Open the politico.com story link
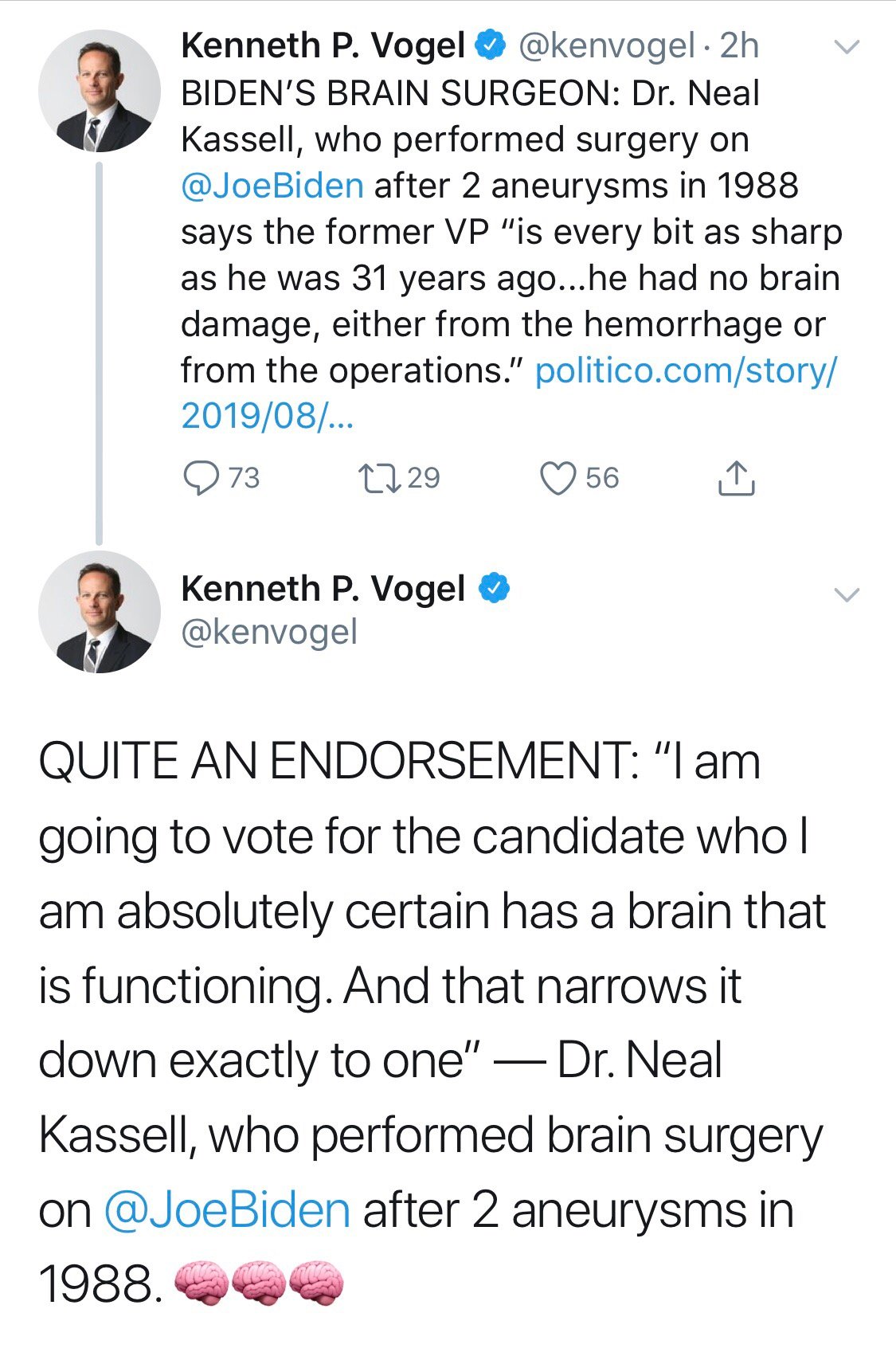Viewport: 896px width, 1356px height. tap(685, 371)
